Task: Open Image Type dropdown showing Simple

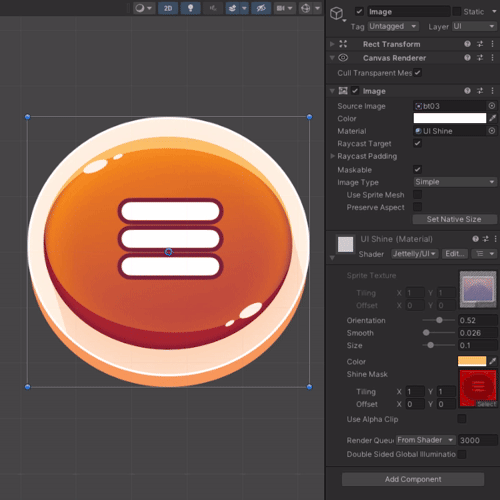Action: tap(455, 182)
